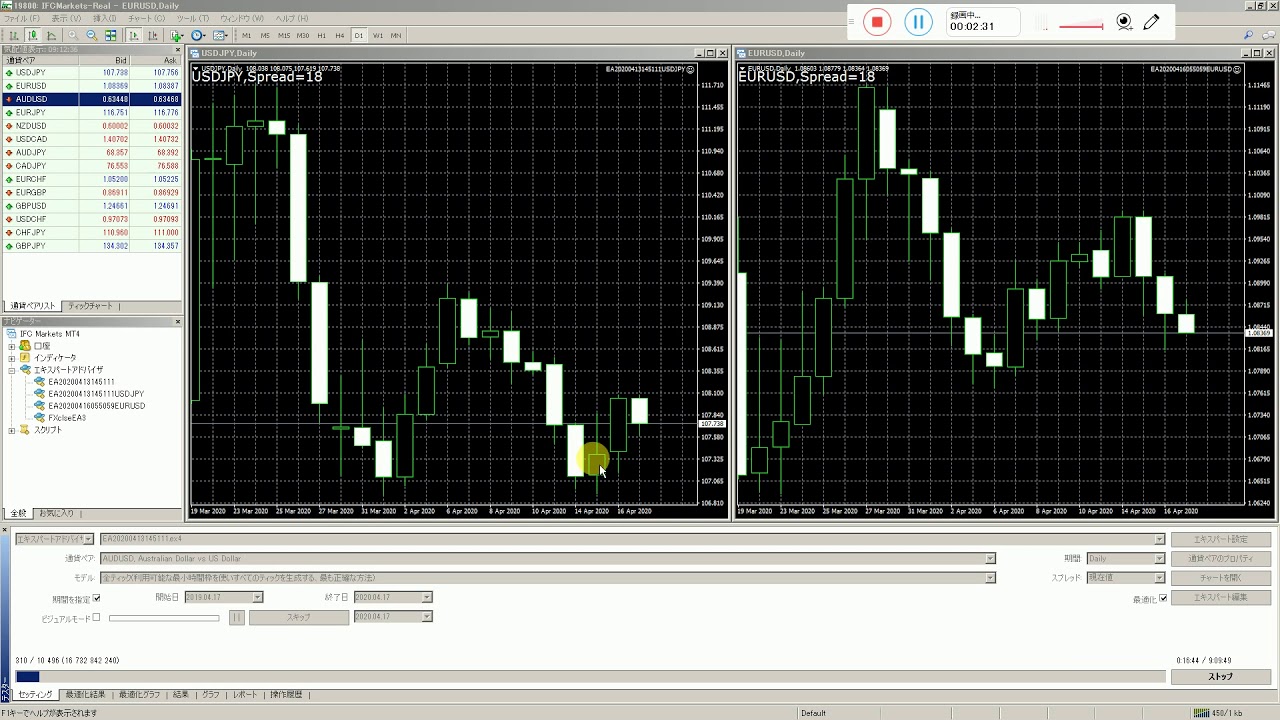
Task: Open the ファイル (F) menu
Action: tap(22, 19)
